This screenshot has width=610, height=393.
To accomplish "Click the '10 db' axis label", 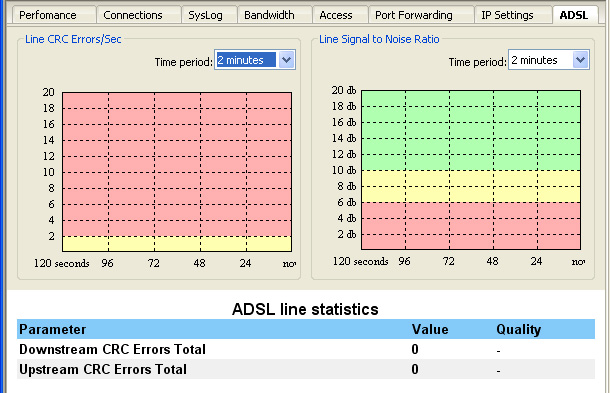I will tap(344, 170).
